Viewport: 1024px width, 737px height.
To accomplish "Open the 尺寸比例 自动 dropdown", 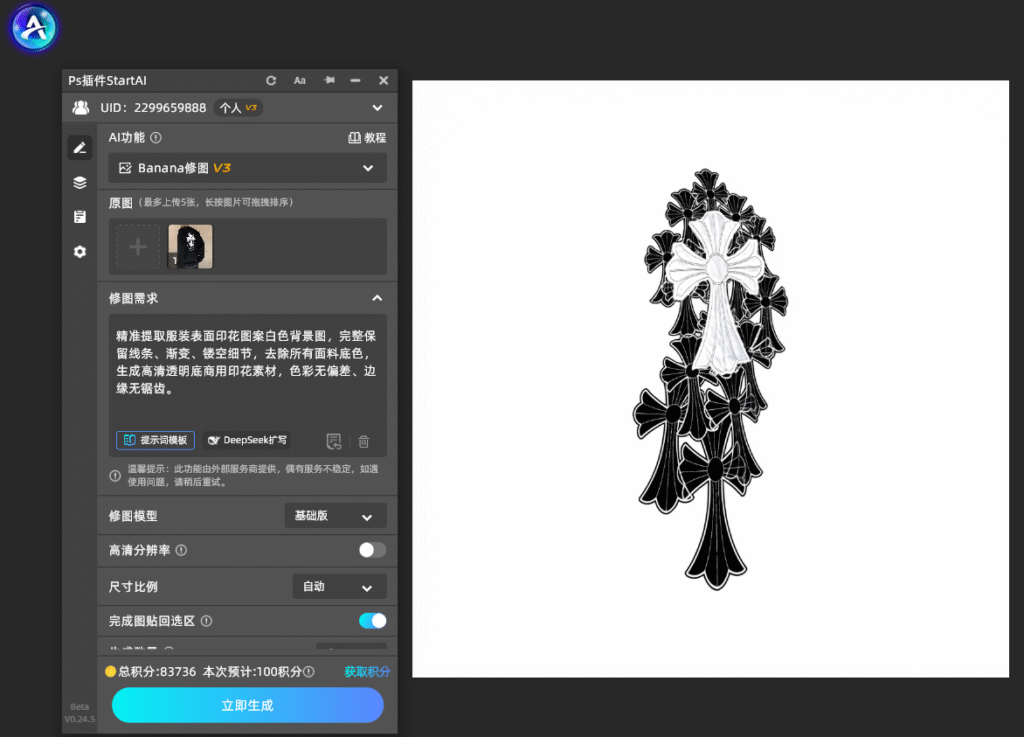I will click(x=340, y=586).
